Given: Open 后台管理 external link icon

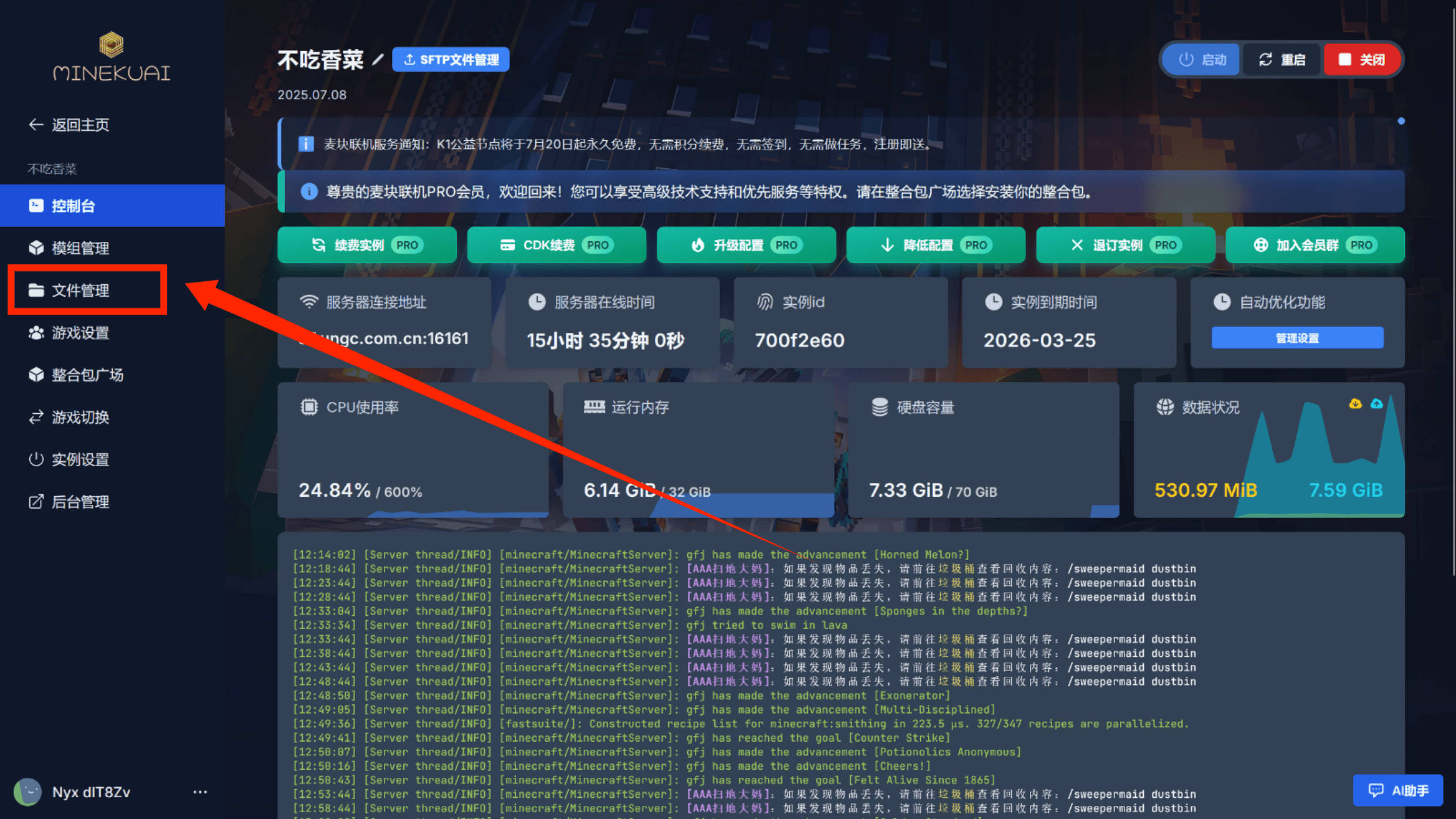Looking at the screenshot, I should pyautogui.click(x=36, y=501).
